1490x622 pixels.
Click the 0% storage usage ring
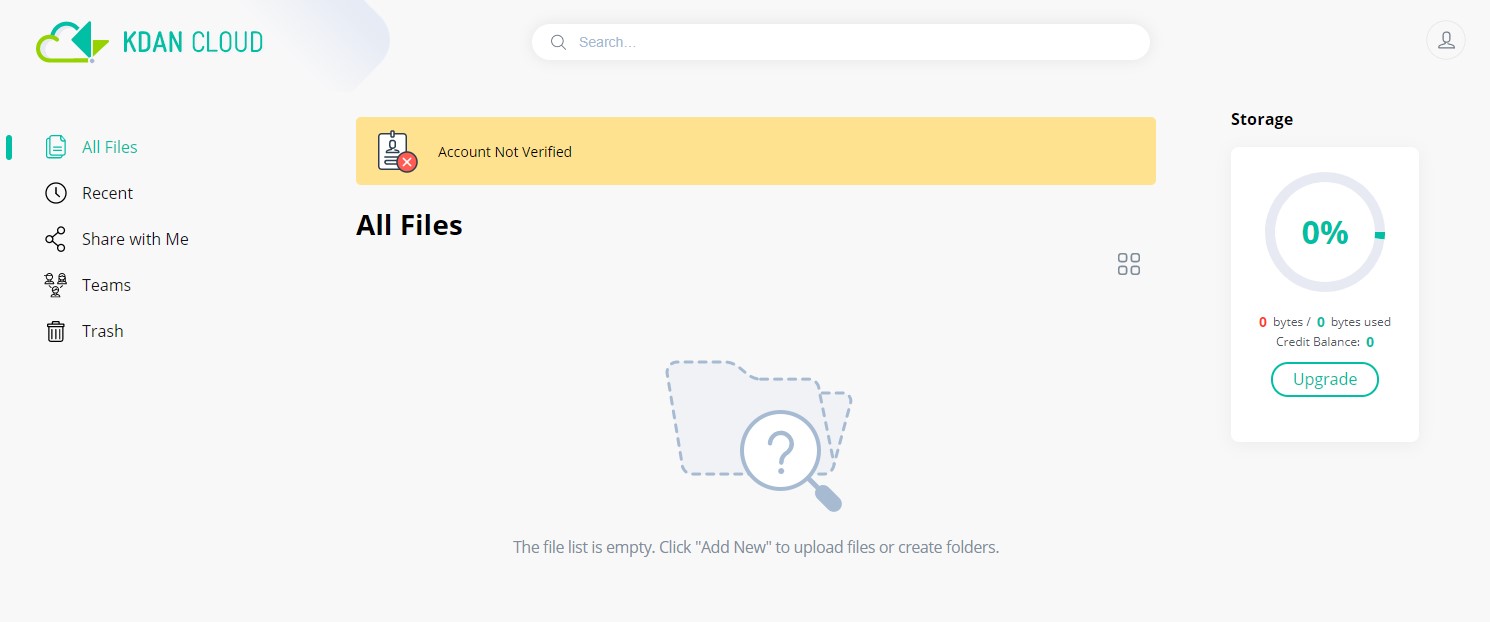point(1325,232)
